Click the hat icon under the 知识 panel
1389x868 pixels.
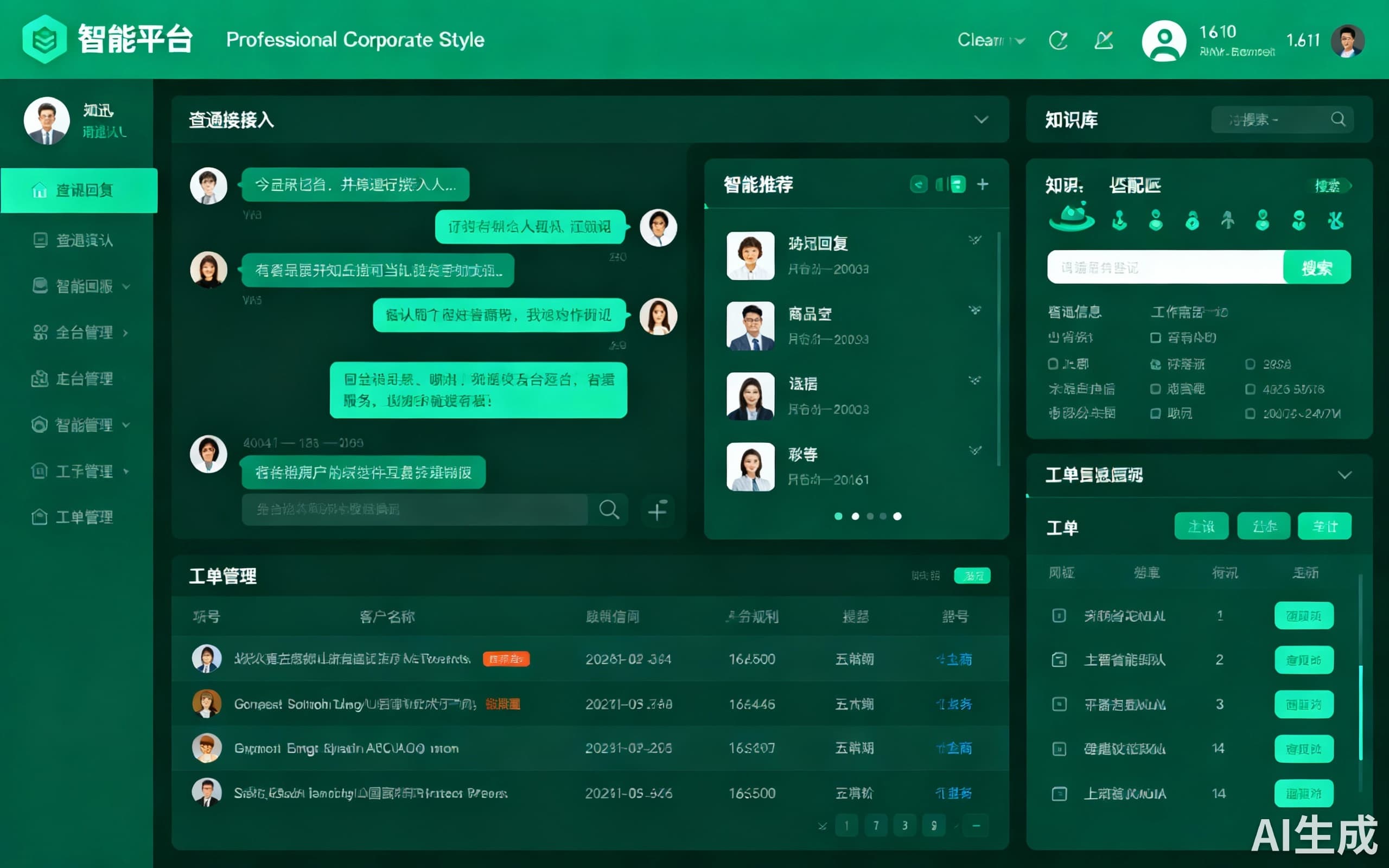pos(1071,218)
